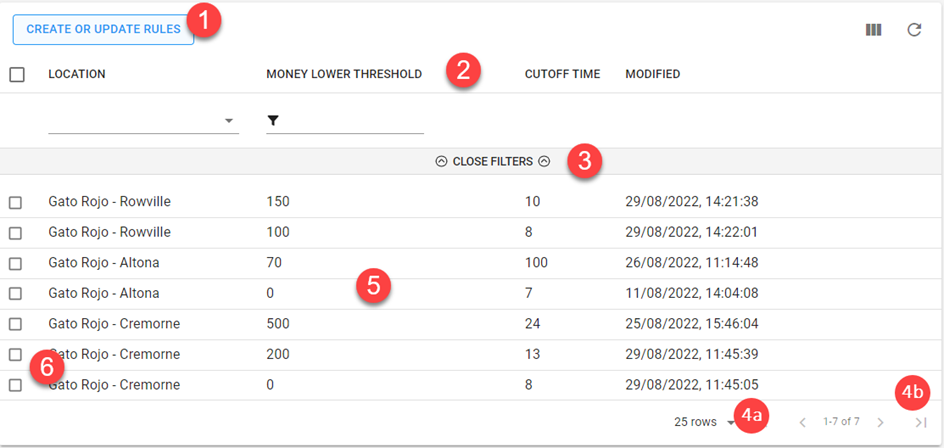Click timestamp 25/08/2022, 15:46:04
This screenshot has width=944, height=448.
click(x=691, y=324)
